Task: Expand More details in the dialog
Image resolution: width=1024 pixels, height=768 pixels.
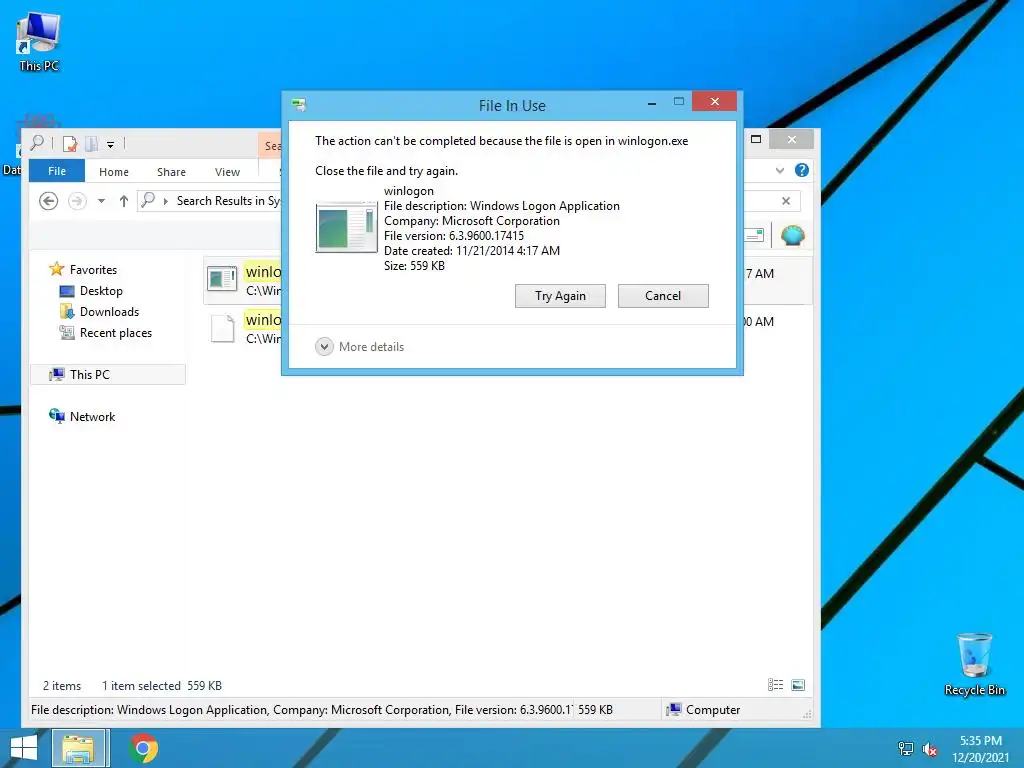Action: point(360,347)
